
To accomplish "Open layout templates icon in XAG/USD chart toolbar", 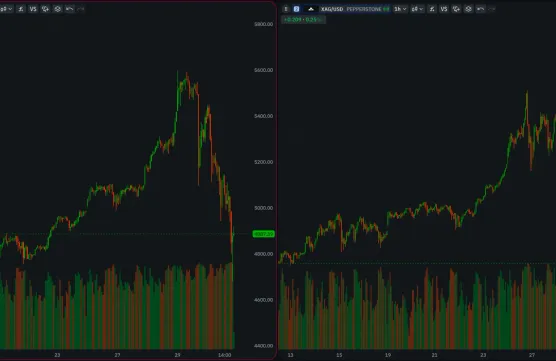I will pyautogui.click(x=468, y=9).
